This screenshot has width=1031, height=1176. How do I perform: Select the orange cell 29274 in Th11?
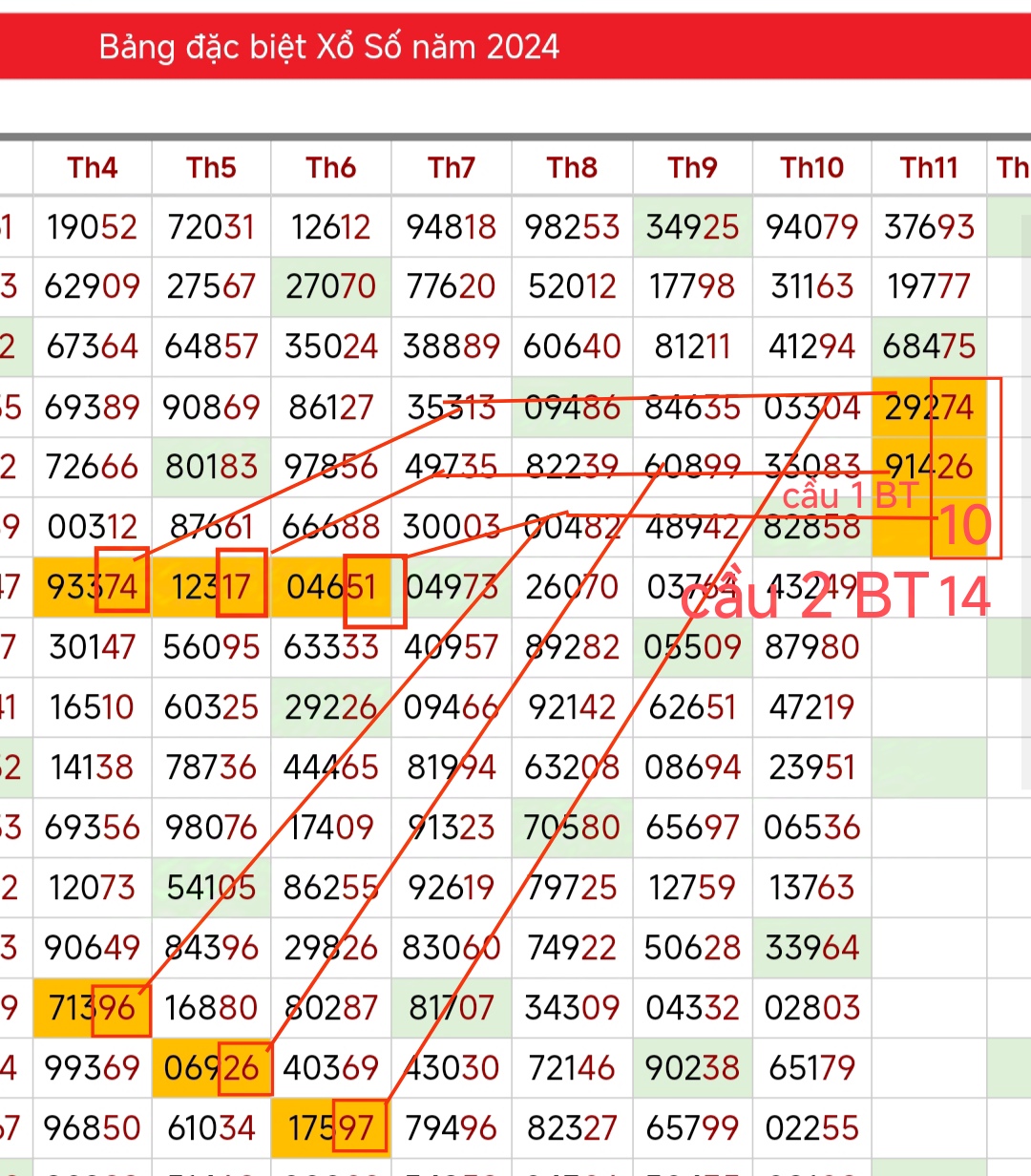pos(929,408)
